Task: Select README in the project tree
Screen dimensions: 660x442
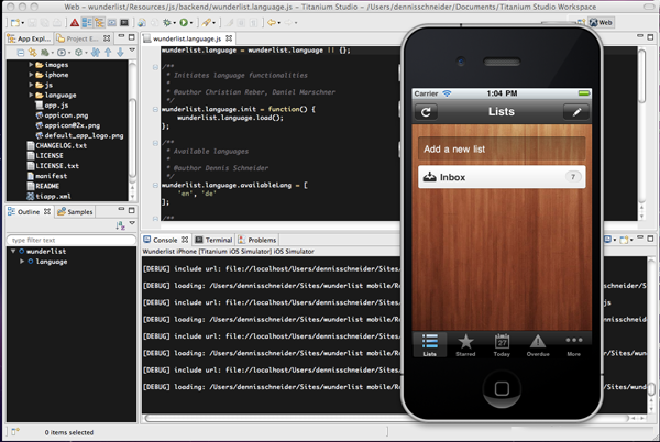Action: (43, 186)
